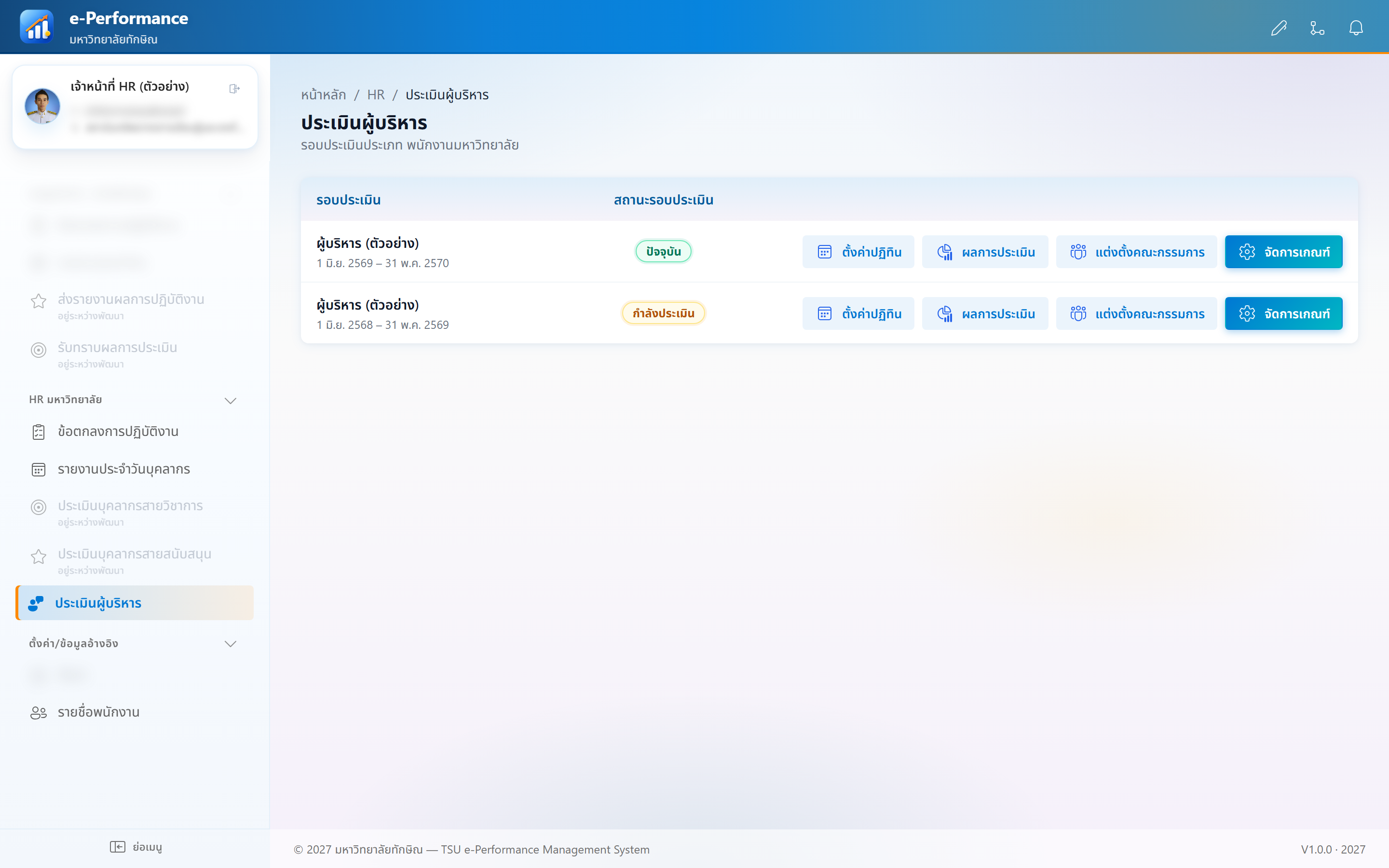Viewport: 1389px width, 868px height.
Task: Click จัดการเกณฑ์ for the 2568–2569 round
Action: (x=1283, y=313)
